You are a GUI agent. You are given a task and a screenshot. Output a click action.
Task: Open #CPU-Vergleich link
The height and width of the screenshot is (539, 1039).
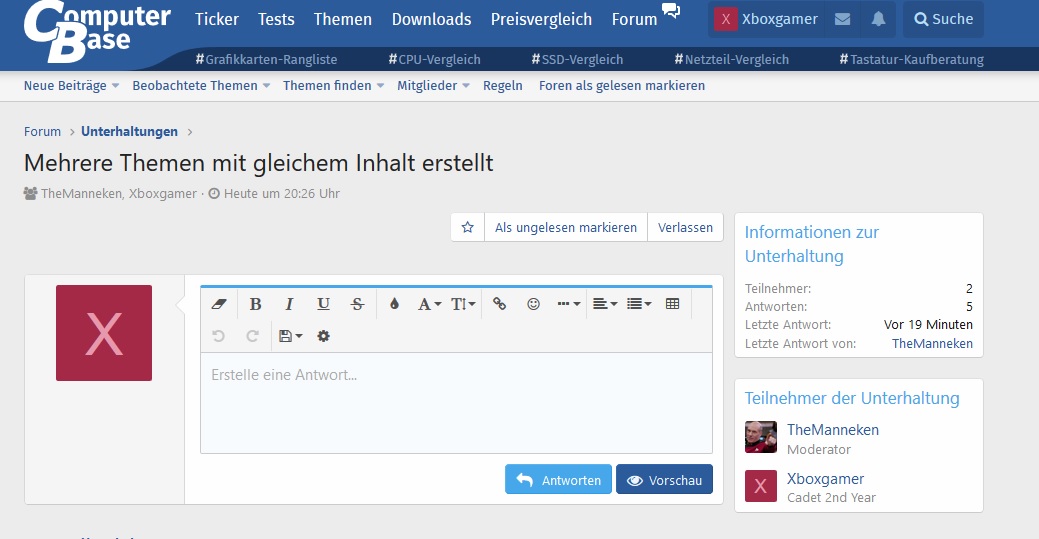pyautogui.click(x=435, y=59)
